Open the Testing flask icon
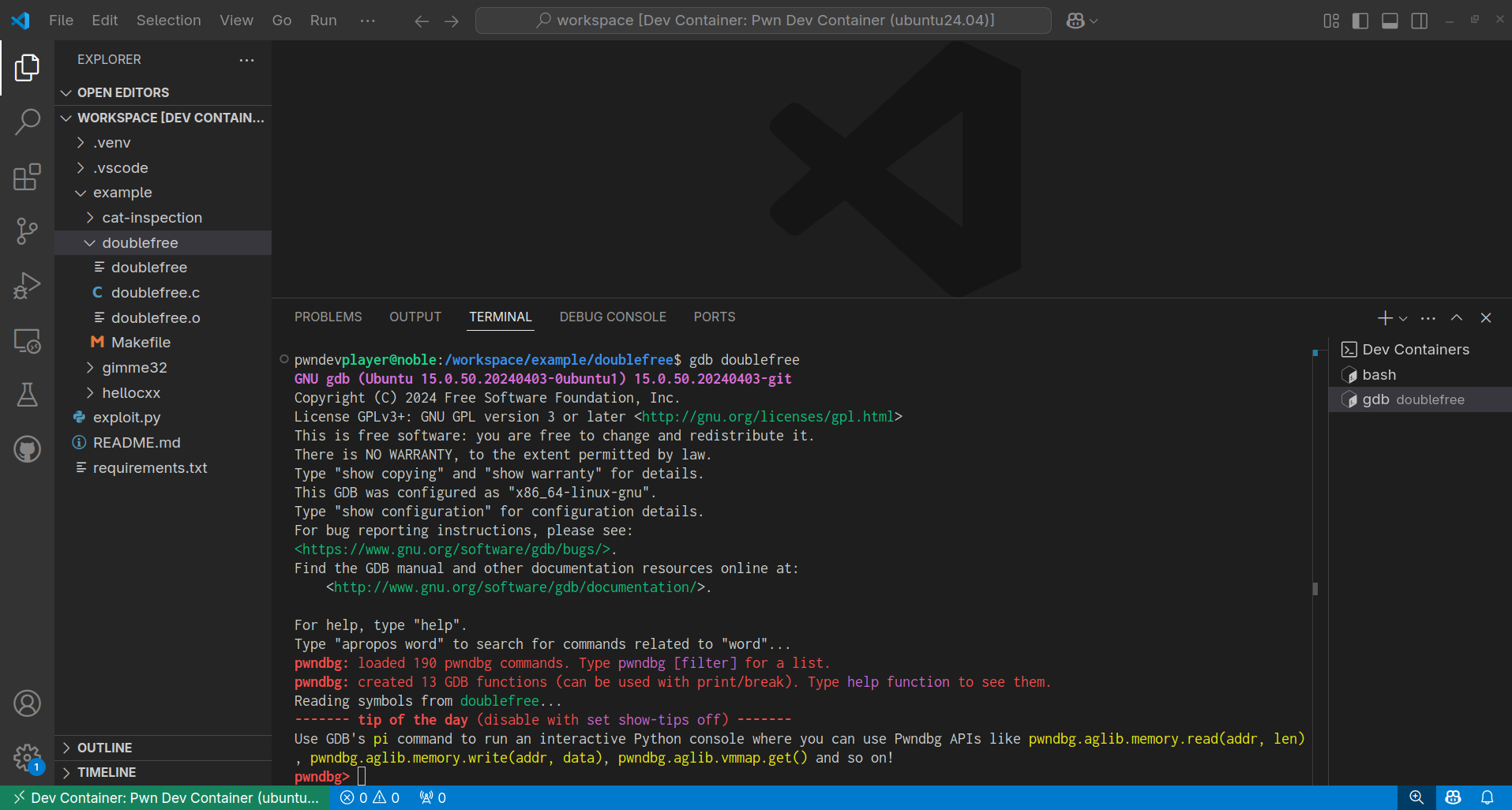 coord(27,395)
